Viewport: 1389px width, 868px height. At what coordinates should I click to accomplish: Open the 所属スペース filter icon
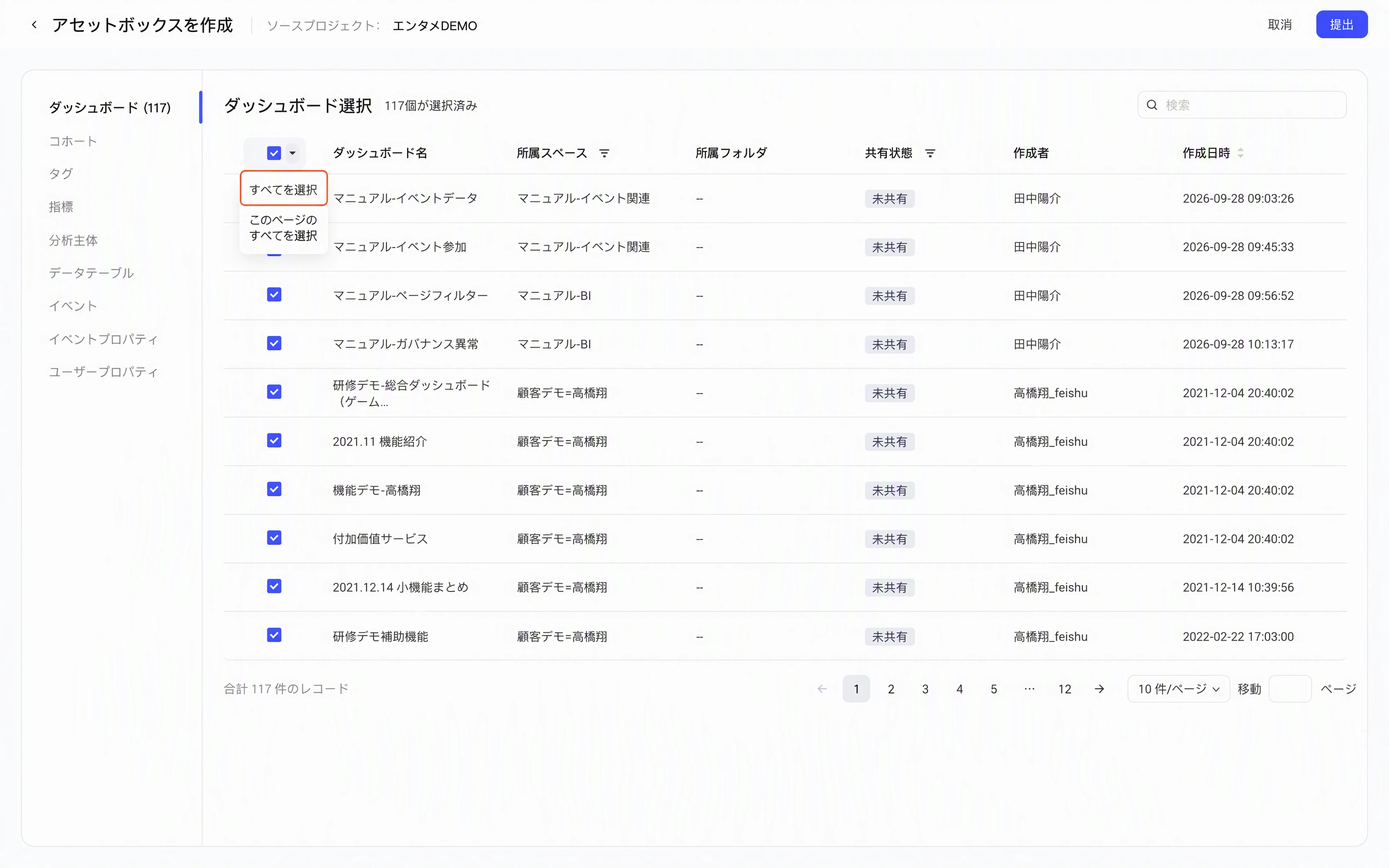pyautogui.click(x=604, y=153)
